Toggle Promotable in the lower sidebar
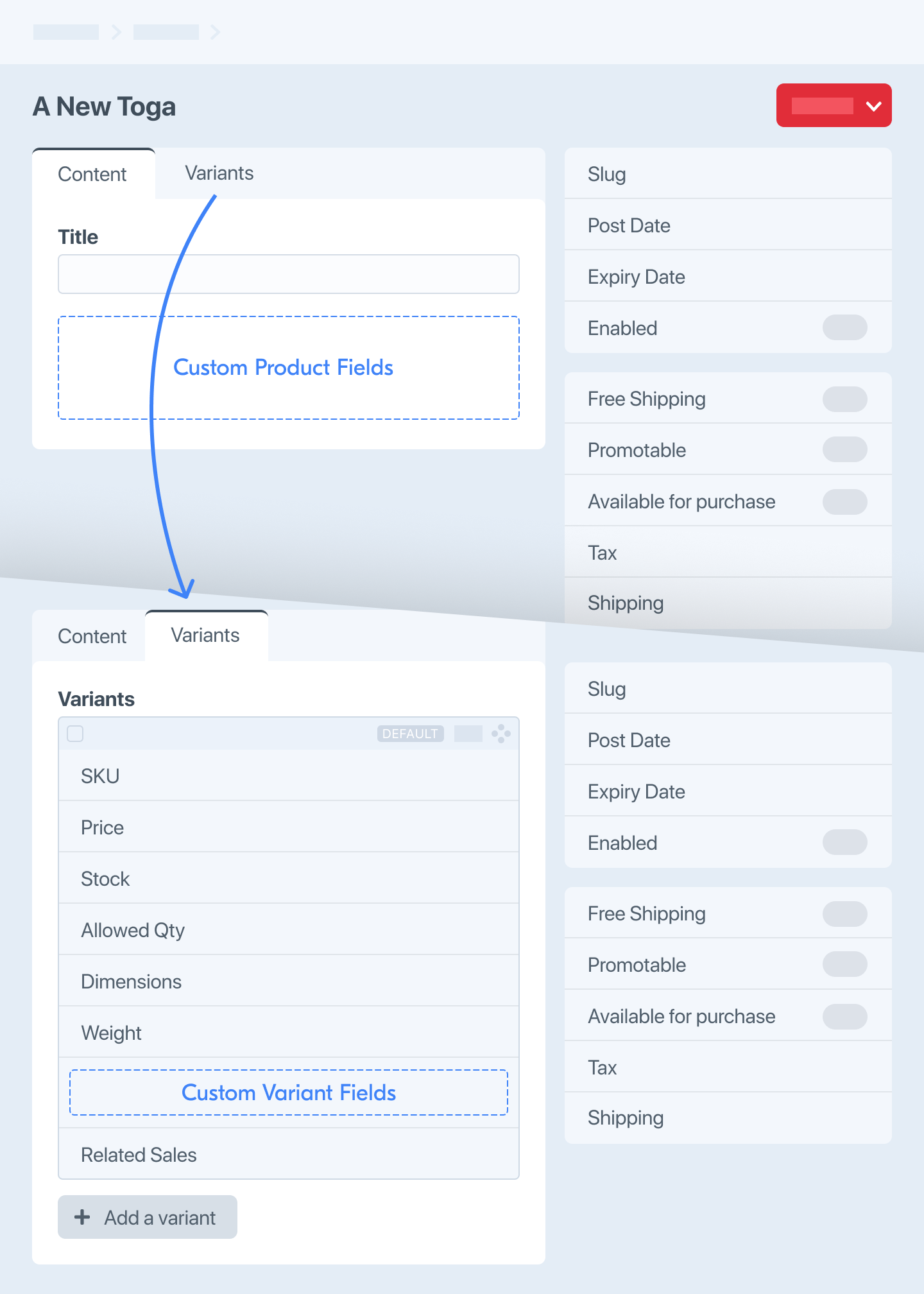The height and width of the screenshot is (1294, 924). point(844,965)
